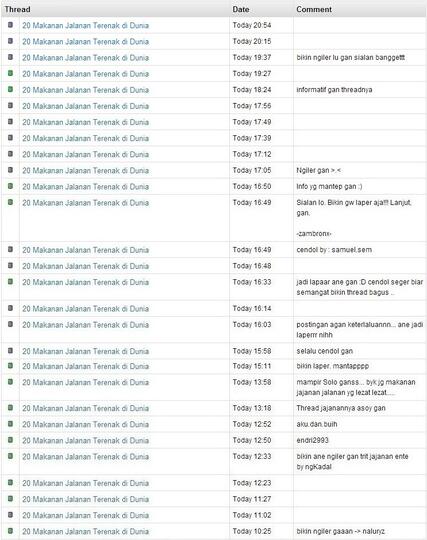Select comment text 'selalu cendol gan'

[x=325, y=351]
